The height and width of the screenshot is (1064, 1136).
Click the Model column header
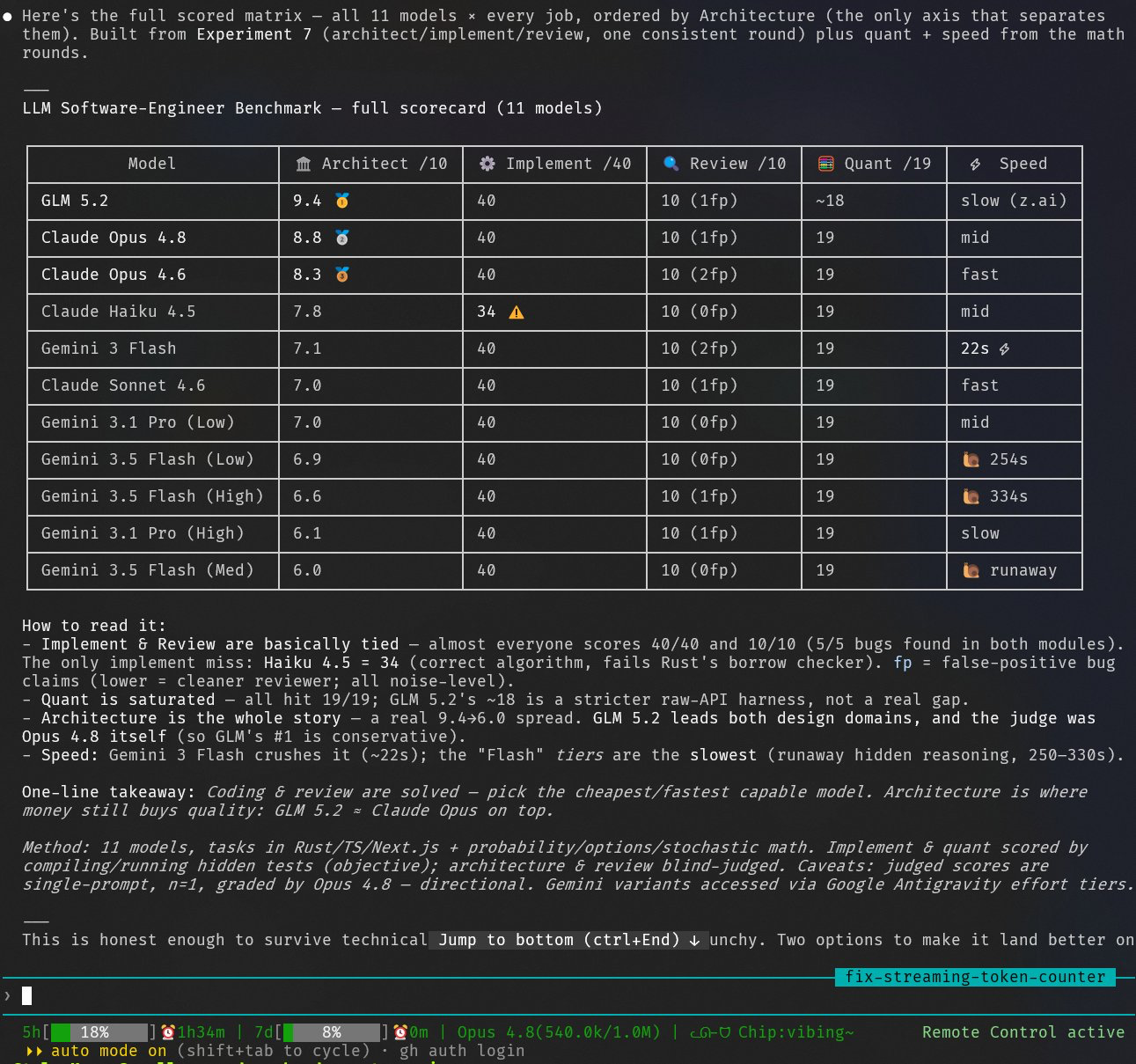152,164
